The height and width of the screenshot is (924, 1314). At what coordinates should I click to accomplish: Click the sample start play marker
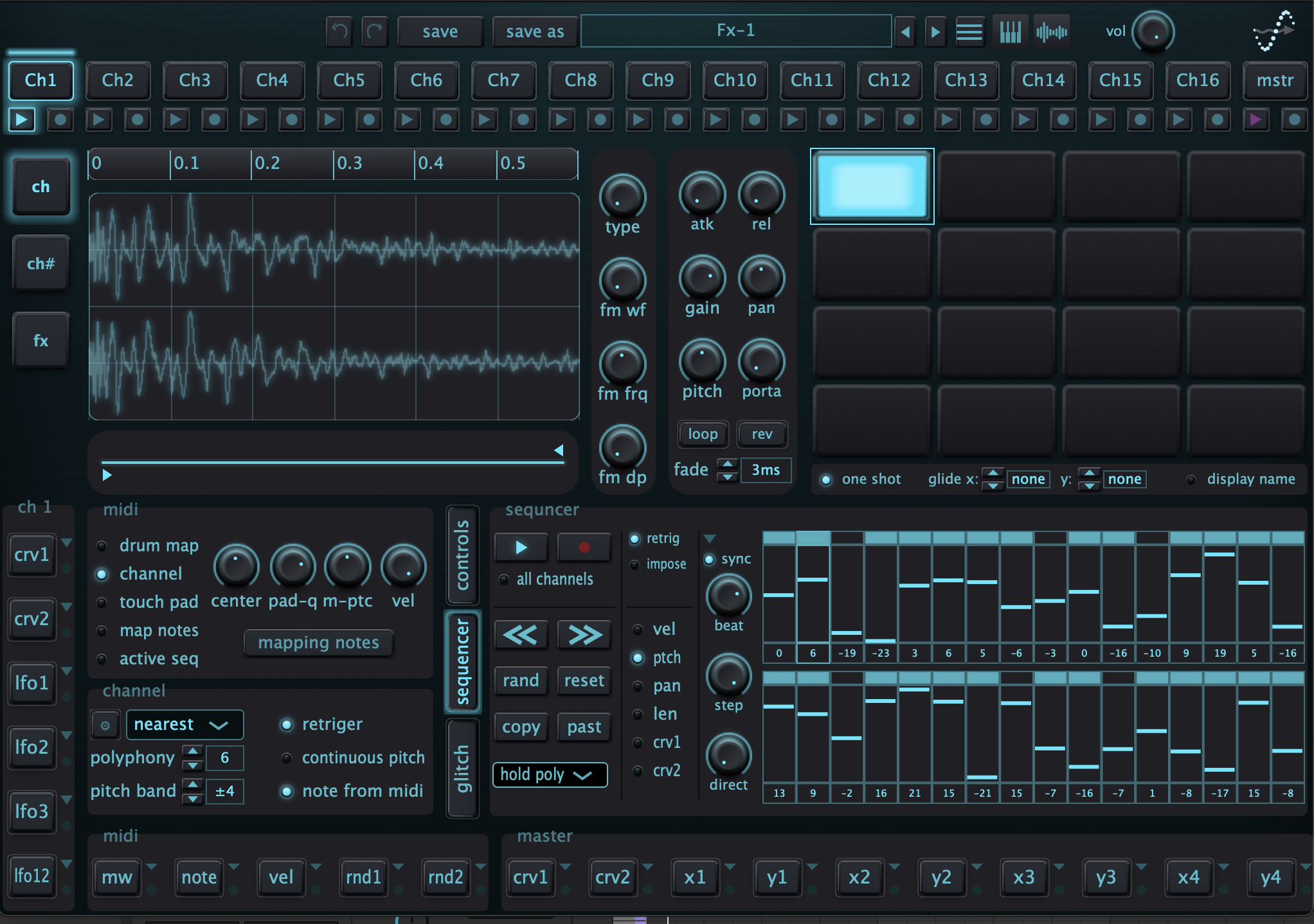(107, 475)
